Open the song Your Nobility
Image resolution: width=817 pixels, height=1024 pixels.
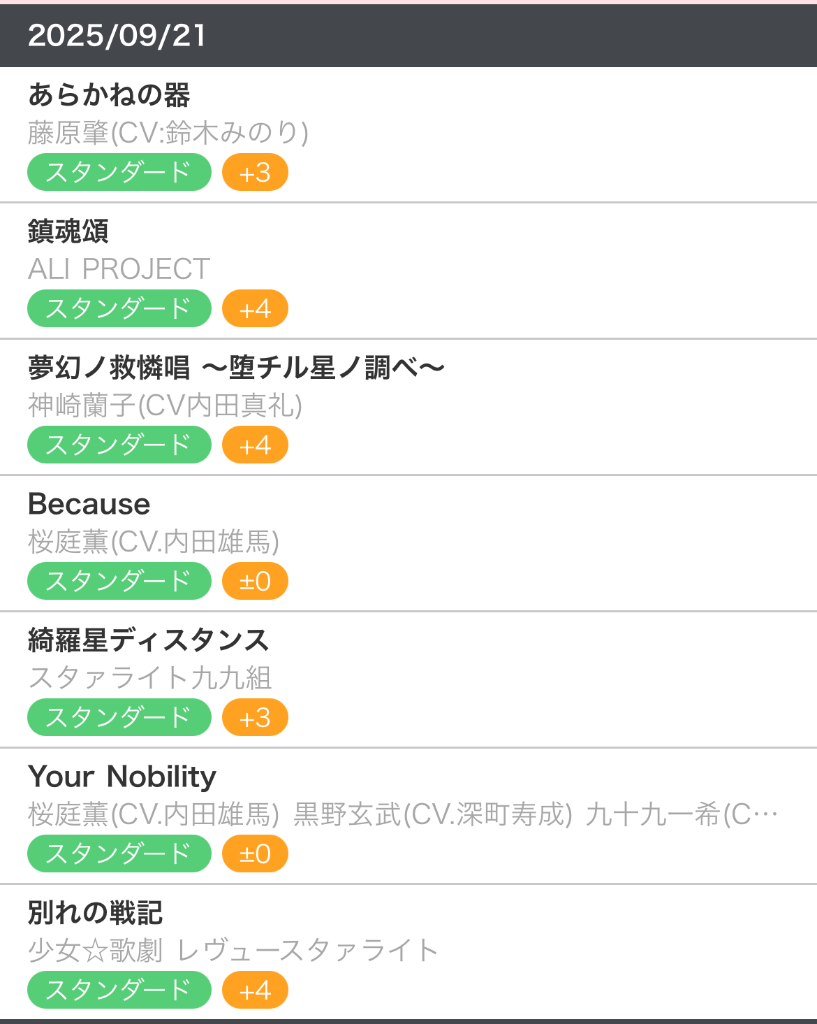click(122, 776)
